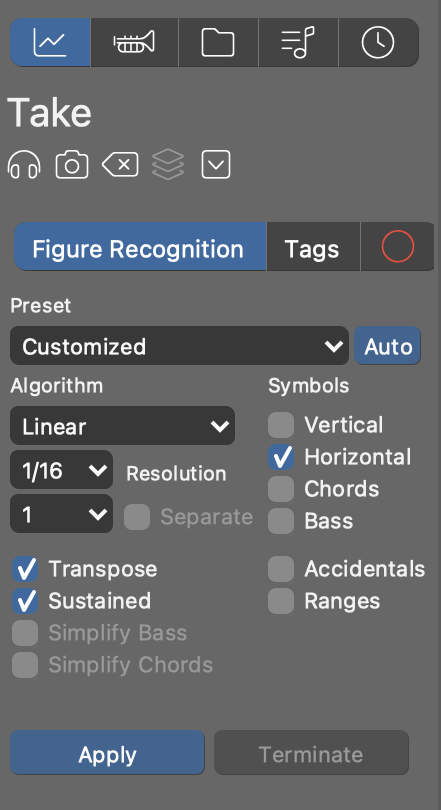Viewport: 441px width, 810px height.
Task: Open the clock history panel
Action: click(379, 42)
